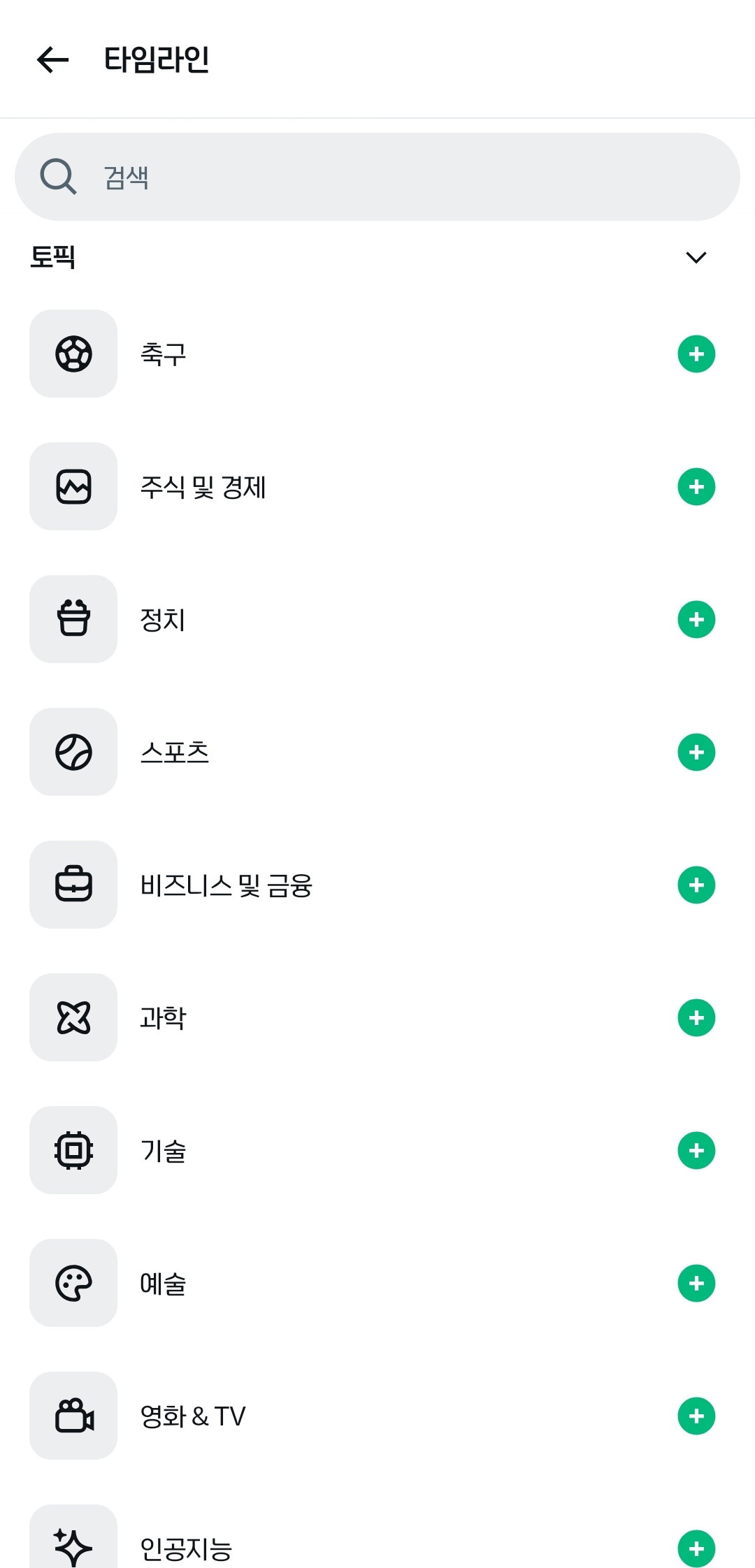This screenshot has width=755, height=1568.
Task: Open the 기술 topic label
Action: tap(164, 1151)
